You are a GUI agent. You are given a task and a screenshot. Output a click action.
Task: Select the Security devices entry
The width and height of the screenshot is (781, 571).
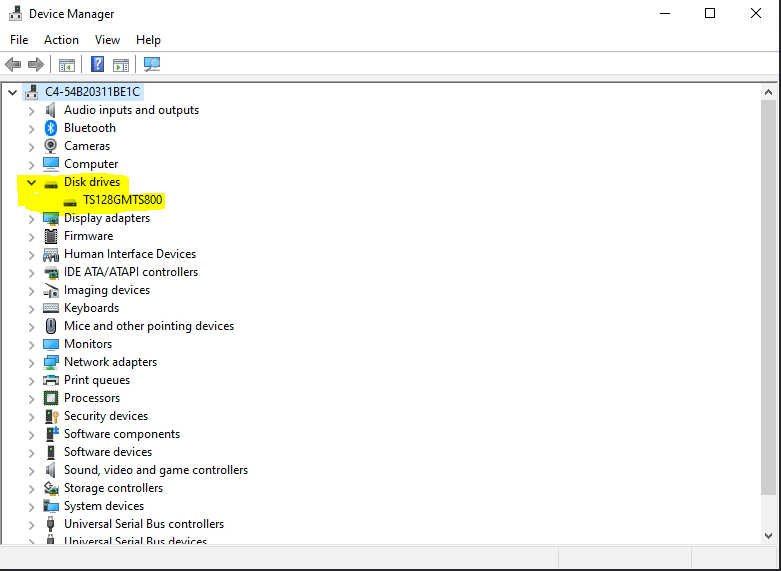coord(106,416)
